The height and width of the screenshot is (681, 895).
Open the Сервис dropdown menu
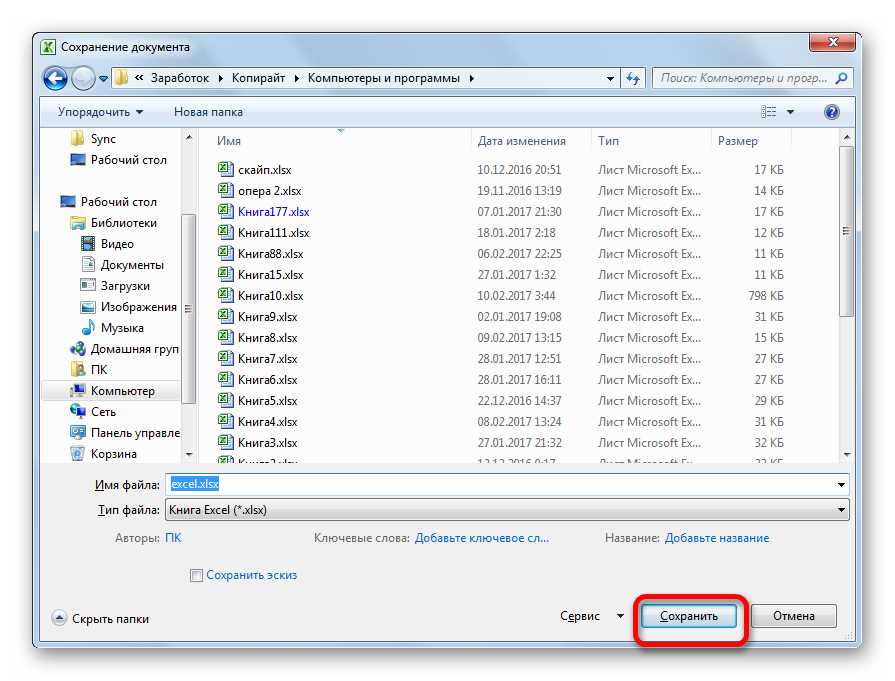pyautogui.click(x=591, y=616)
